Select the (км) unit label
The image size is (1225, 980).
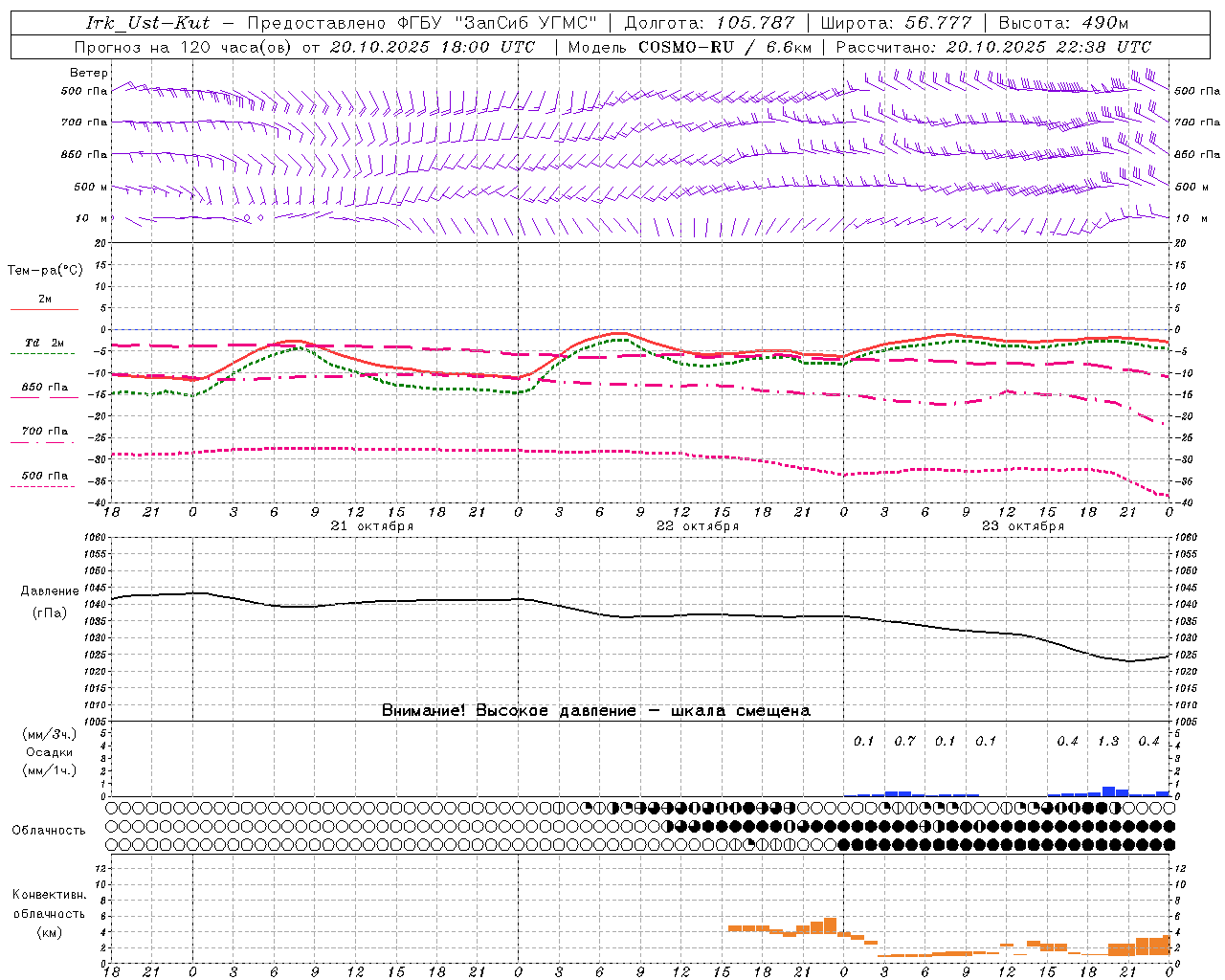click(x=50, y=933)
